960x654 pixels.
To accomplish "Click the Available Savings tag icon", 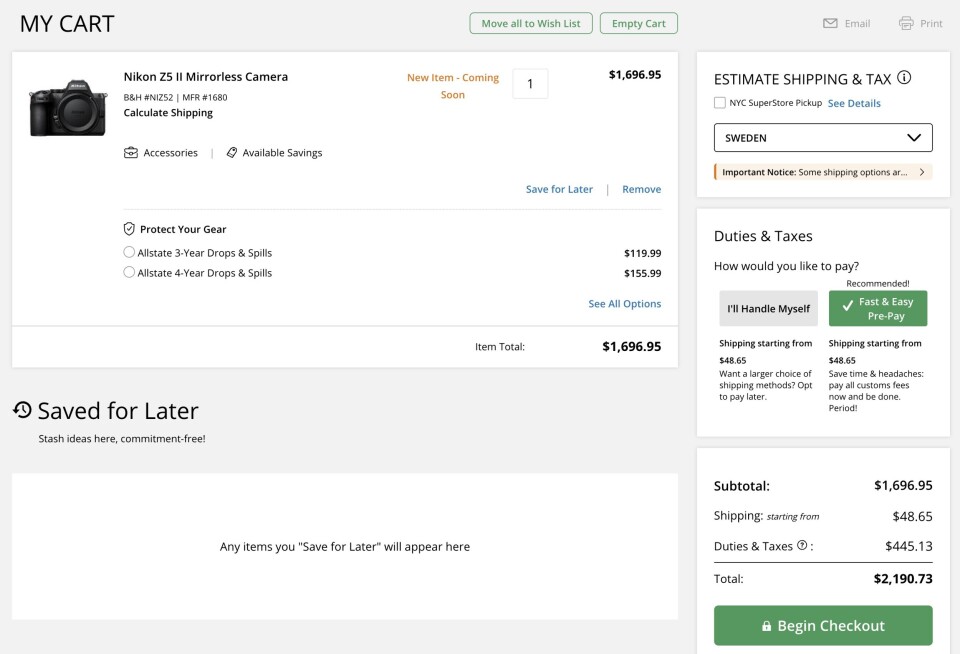I will tap(232, 153).
